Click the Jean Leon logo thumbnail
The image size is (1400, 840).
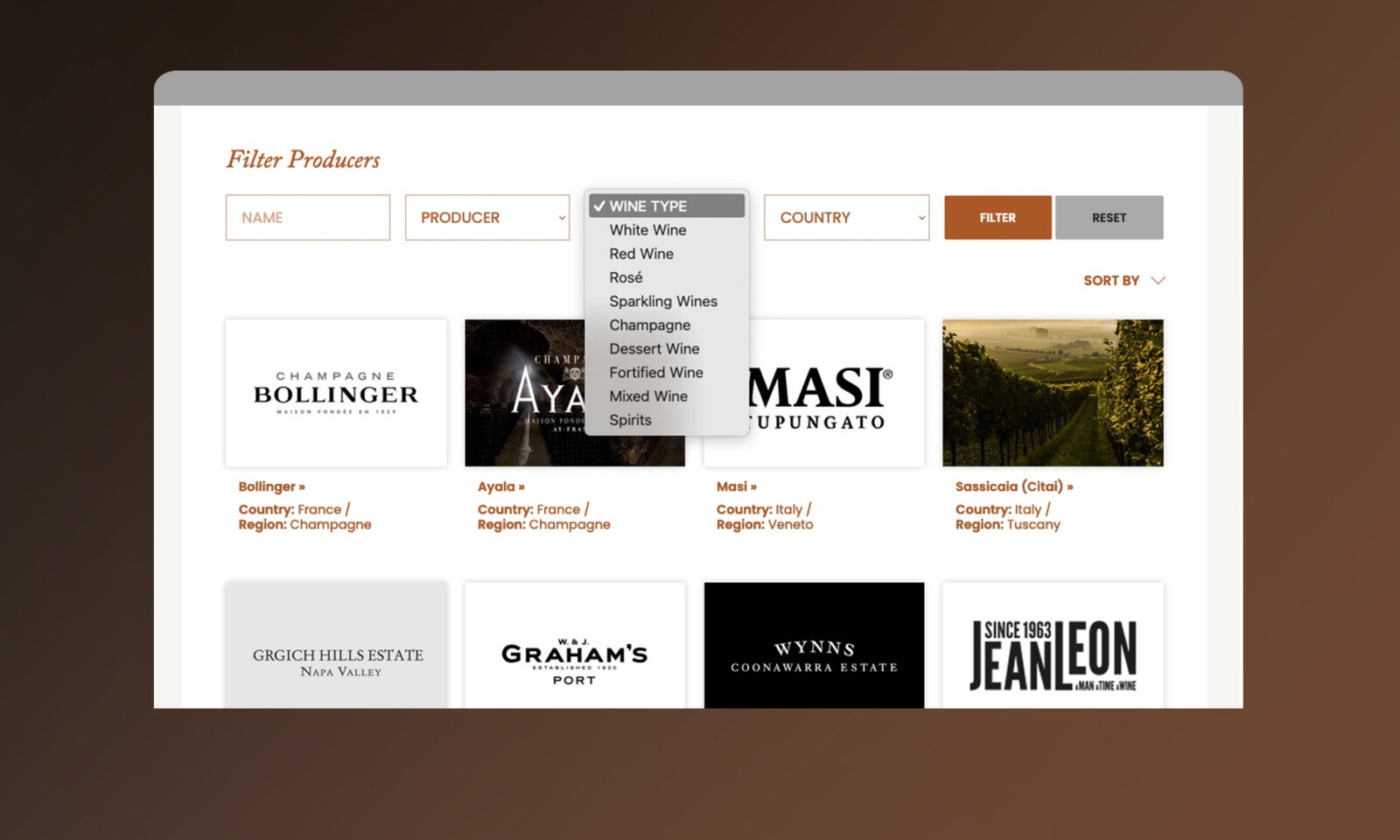coord(1053,645)
